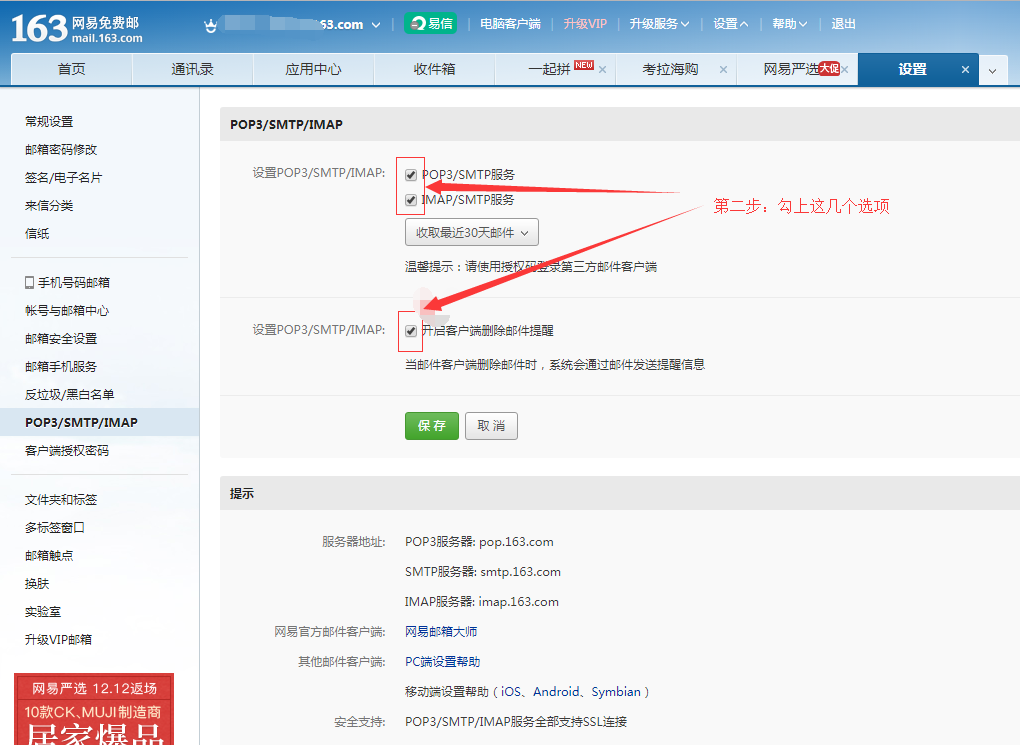This screenshot has height=745, width=1020.
Task: Close the 一起拼 tab
Action: (602, 70)
